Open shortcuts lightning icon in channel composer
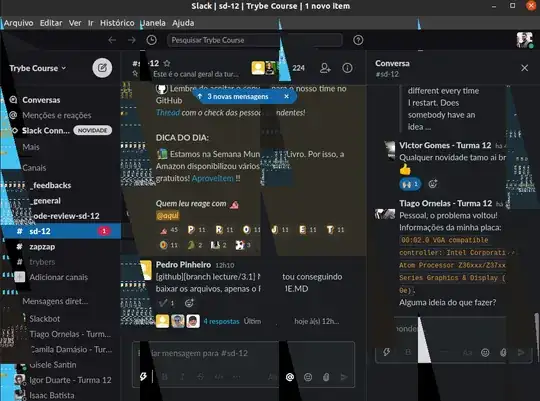The image size is (540, 401). (143, 377)
